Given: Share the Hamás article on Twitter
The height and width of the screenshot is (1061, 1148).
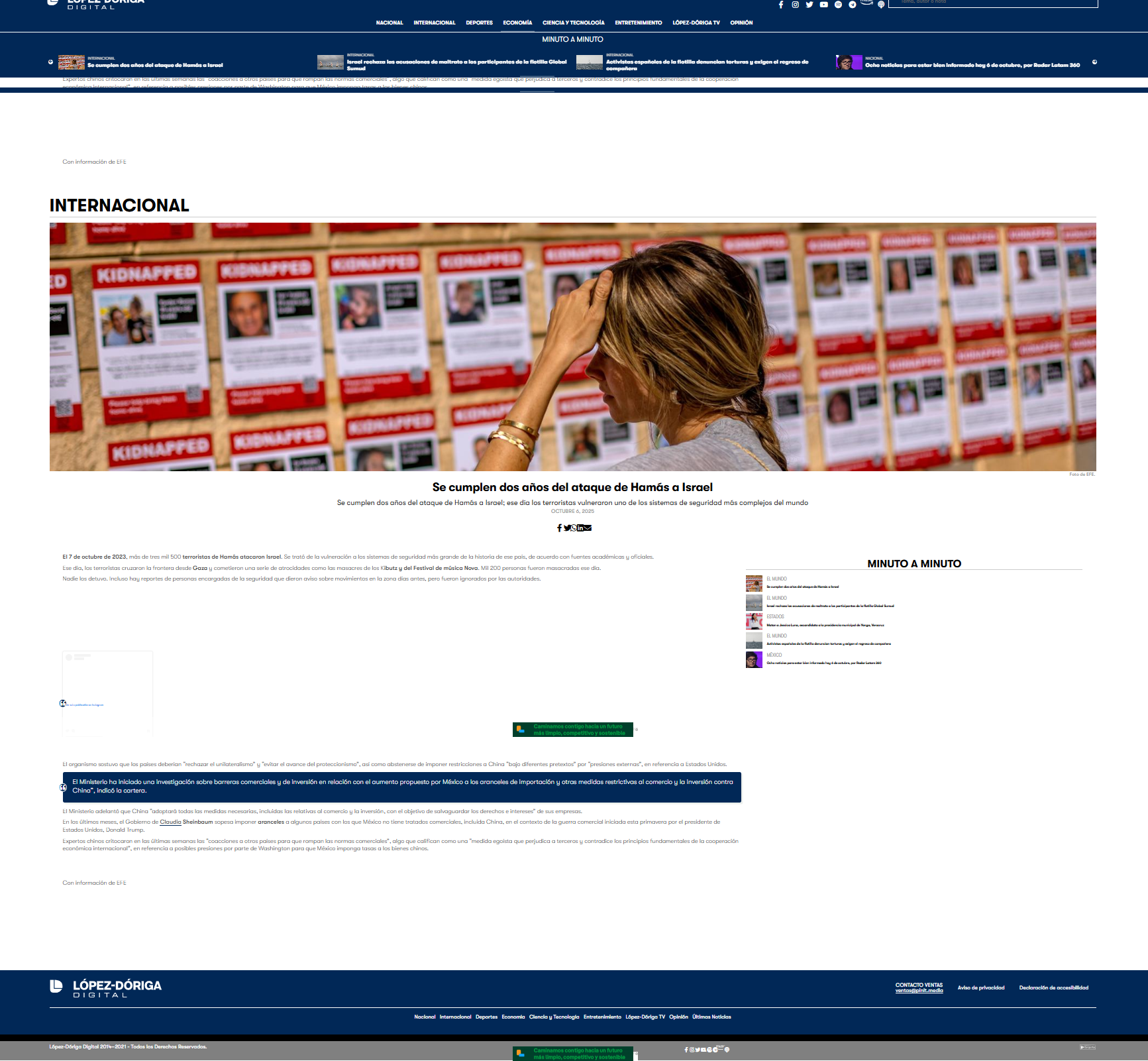Looking at the screenshot, I should click(566, 528).
